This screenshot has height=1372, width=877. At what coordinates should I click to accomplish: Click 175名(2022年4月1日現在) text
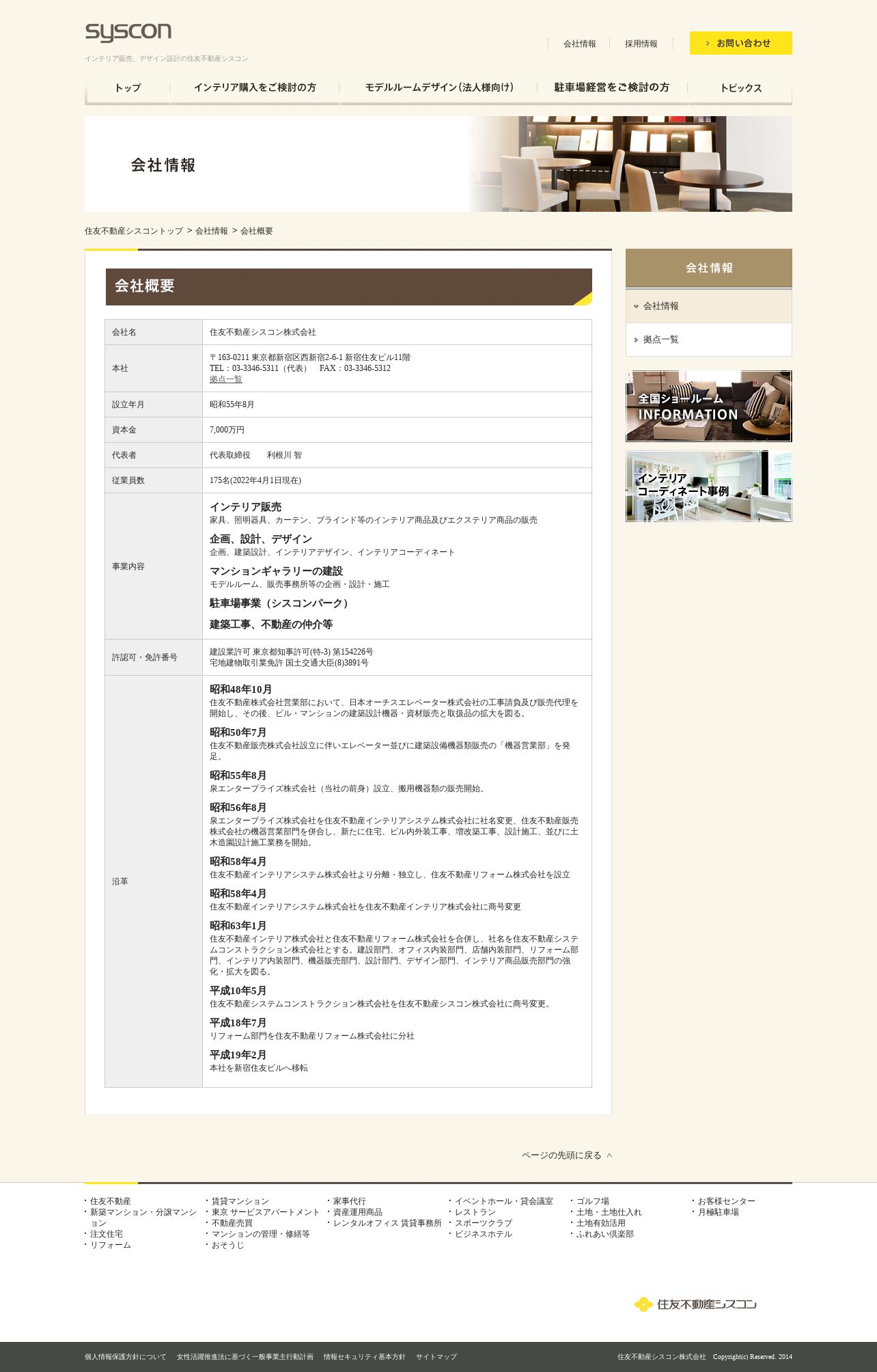coord(255,480)
